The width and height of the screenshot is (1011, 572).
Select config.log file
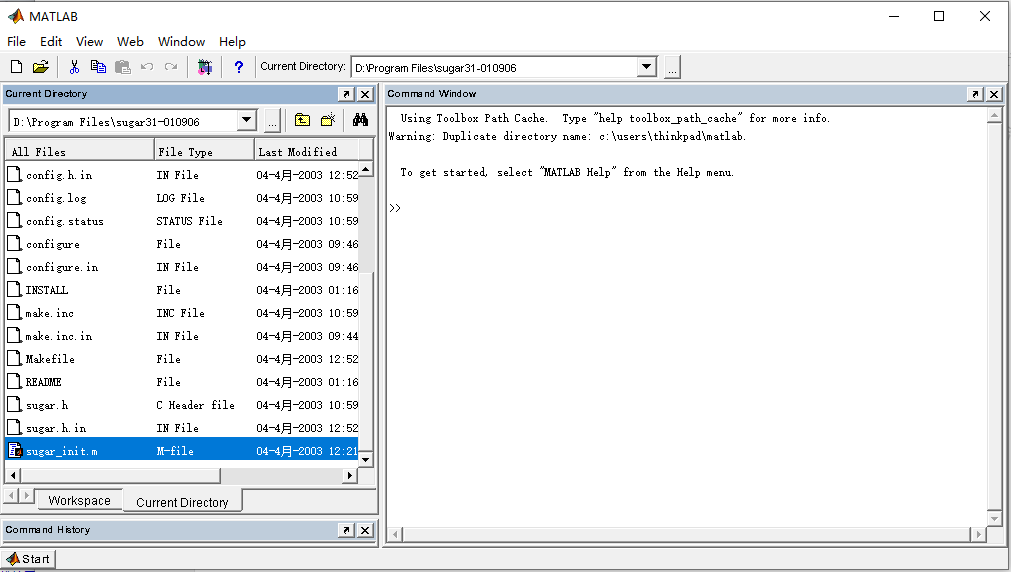pos(182,198)
